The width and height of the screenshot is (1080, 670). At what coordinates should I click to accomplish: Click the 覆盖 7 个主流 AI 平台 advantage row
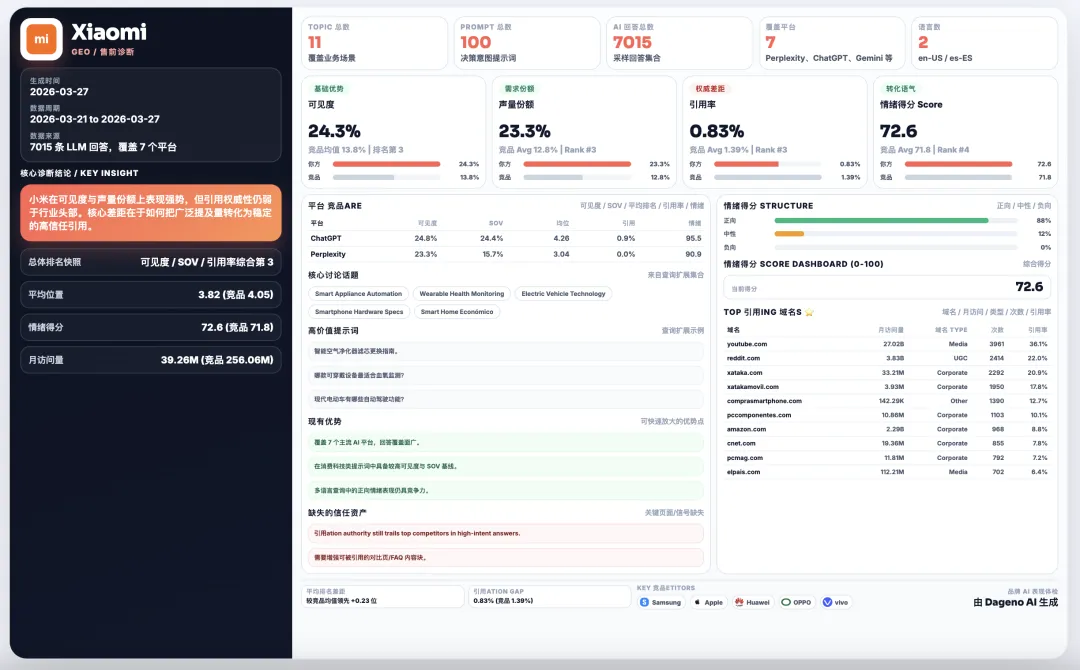pos(506,442)
